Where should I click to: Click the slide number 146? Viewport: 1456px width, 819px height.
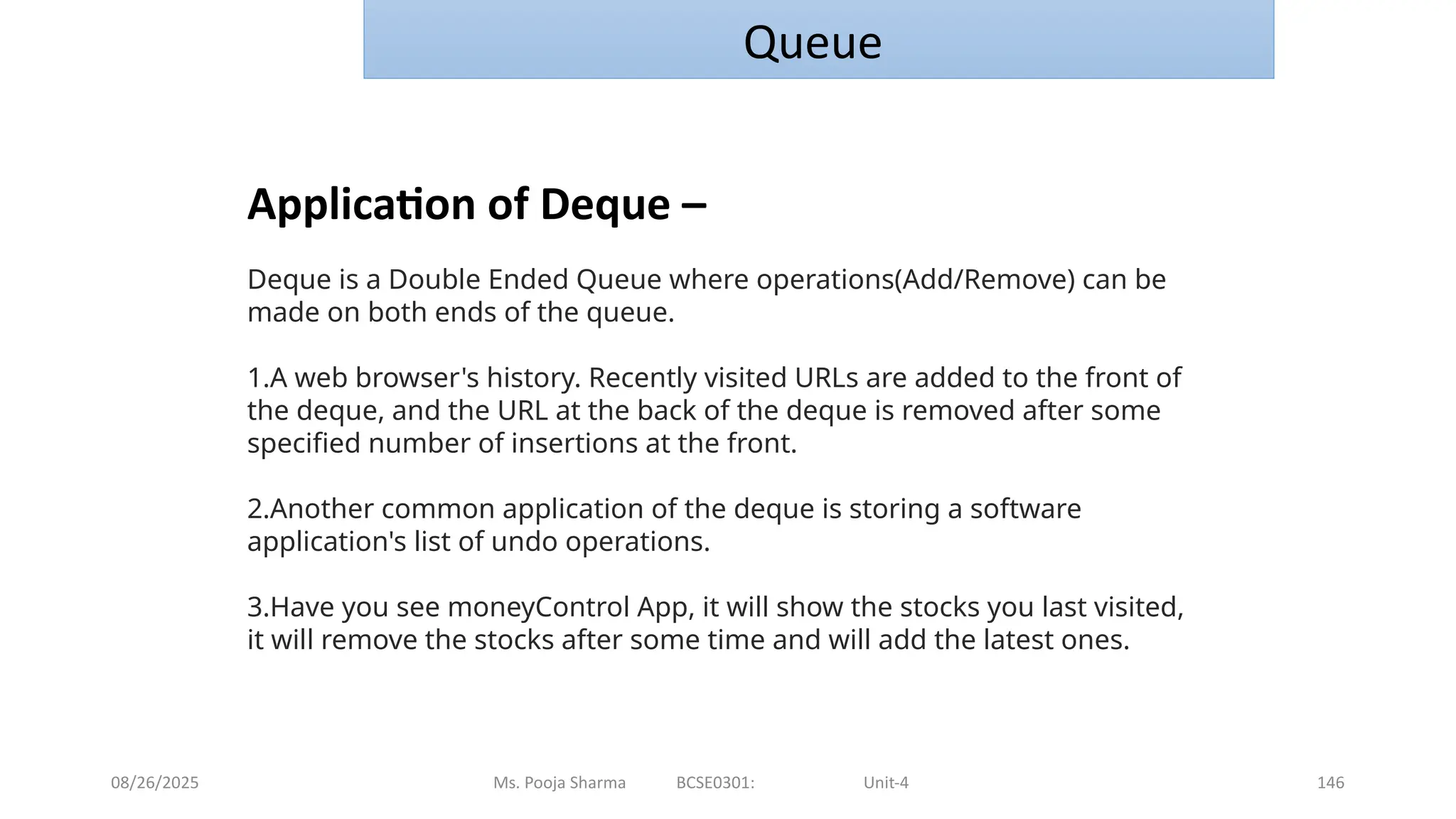(1330, 783)
